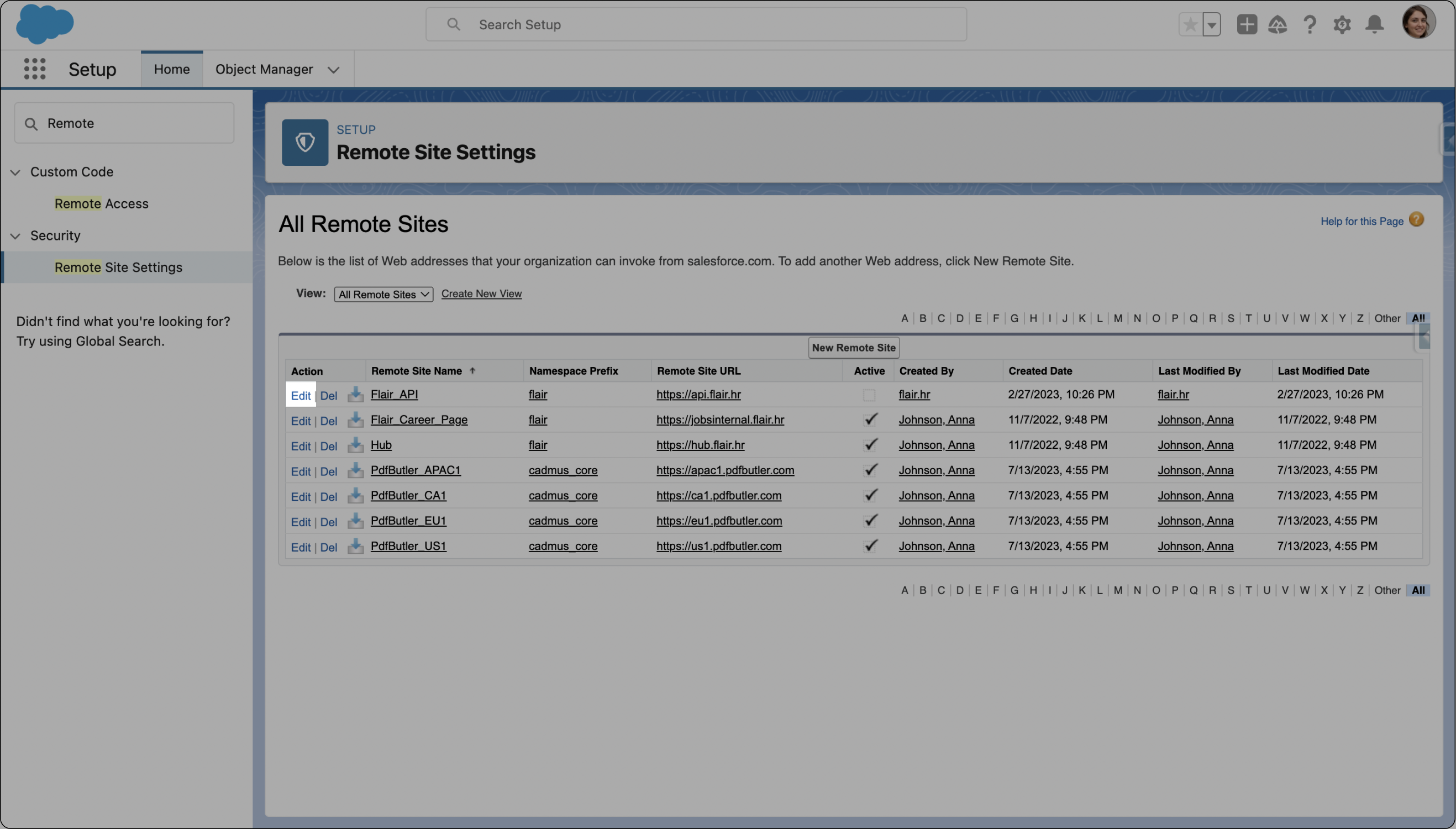Open the Create New View link
Viewport: 1456px width, 829px height.
point(481,294)
